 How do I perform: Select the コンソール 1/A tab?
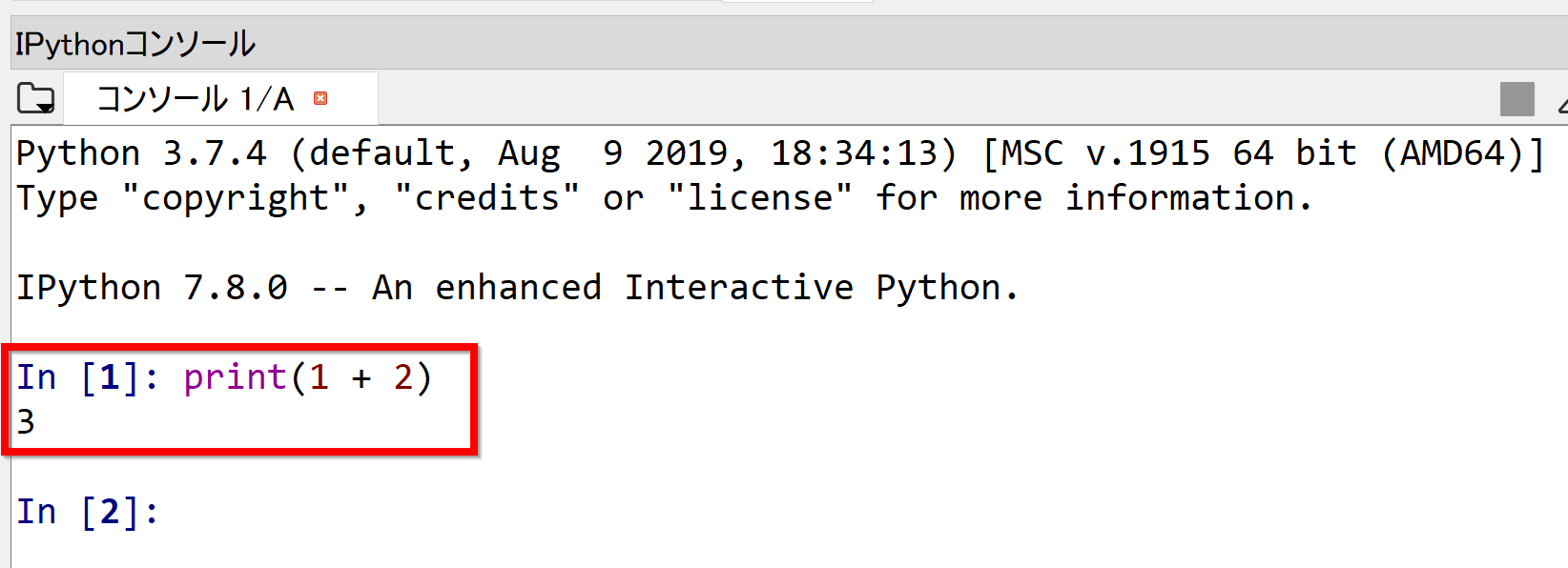[x=195, y=98]
